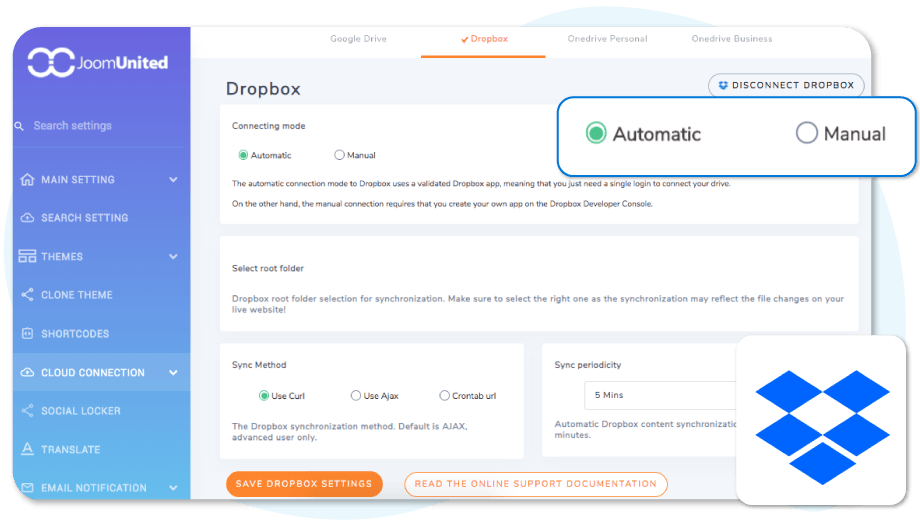Image resolution: width=920 pixels, height=523 pixels.
Task: Select the Automatic connecting mode radio
Action: (243, 155)
